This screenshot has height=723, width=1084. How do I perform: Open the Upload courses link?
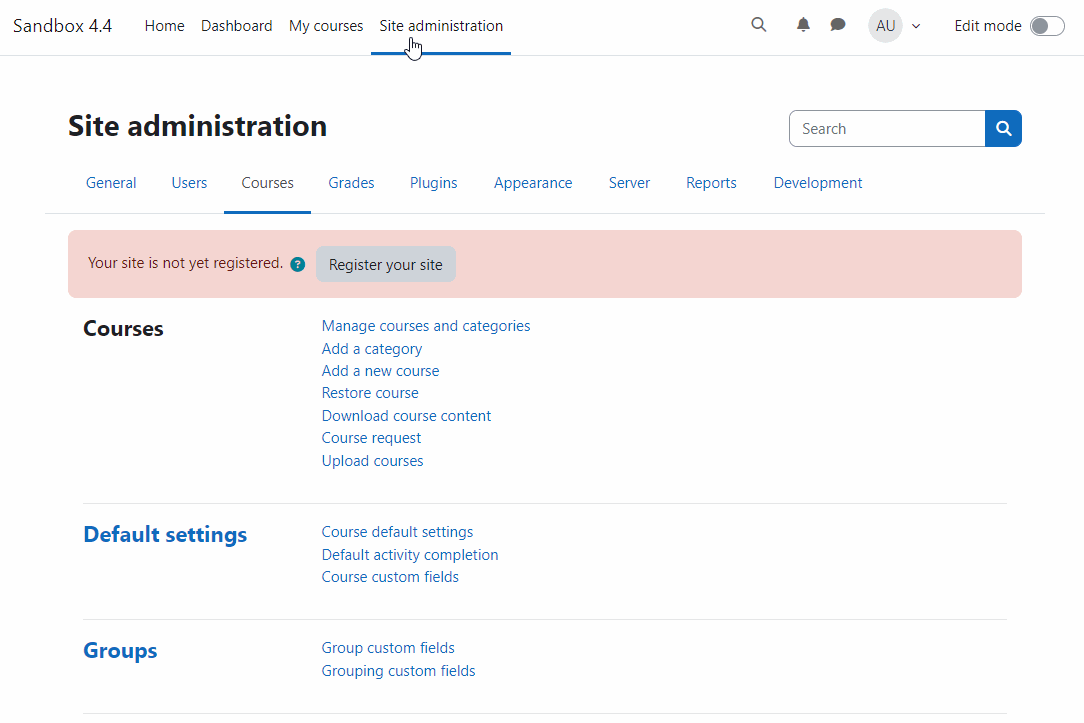pos(372,461)
